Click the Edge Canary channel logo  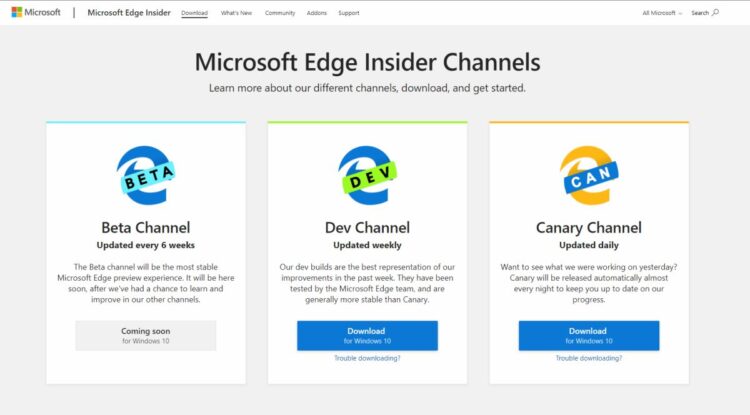(589, 175)
